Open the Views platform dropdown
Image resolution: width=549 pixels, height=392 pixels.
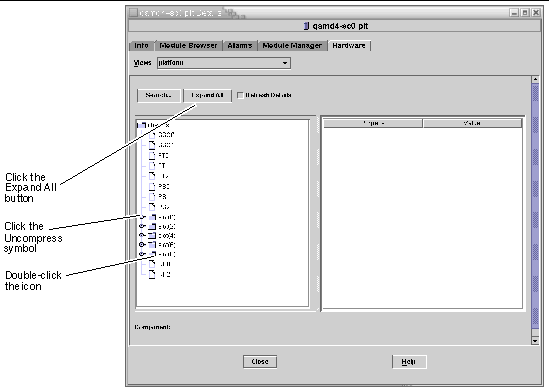[x=224, y=63]
